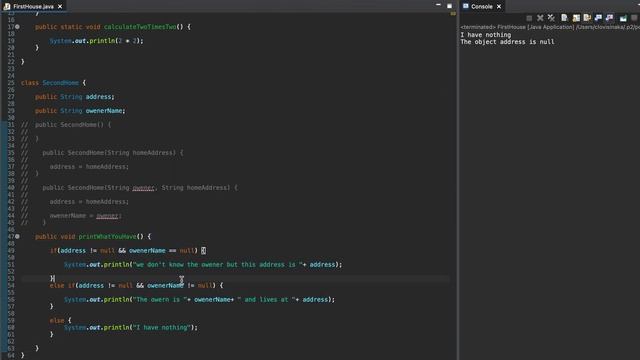Click "printWhatYouHave" method name
640x360 pixels.
coord(107,237)
